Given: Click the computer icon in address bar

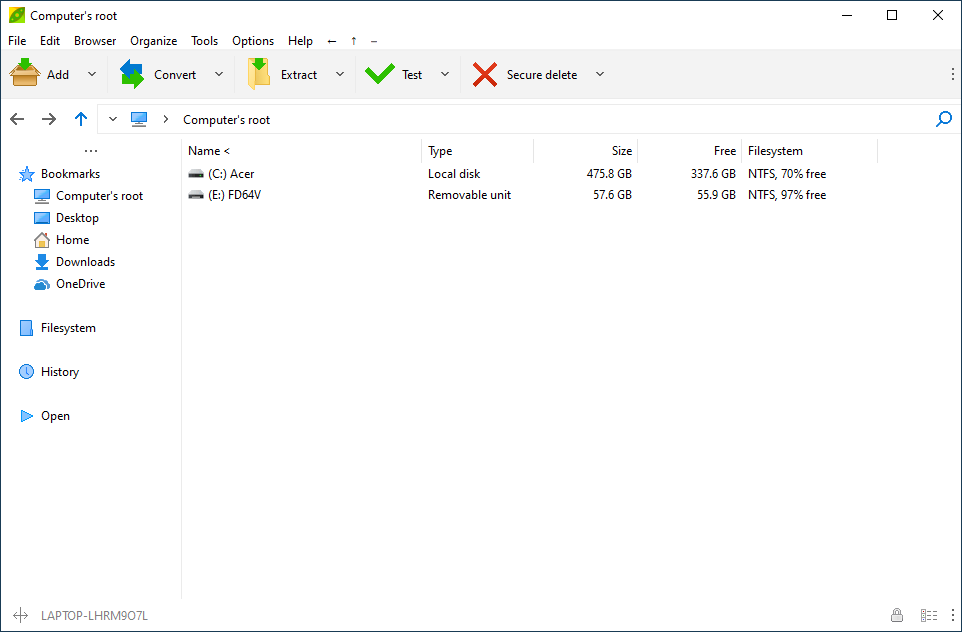Looking at the screenshot, I should pyautogui.click(x=139, y=119).
